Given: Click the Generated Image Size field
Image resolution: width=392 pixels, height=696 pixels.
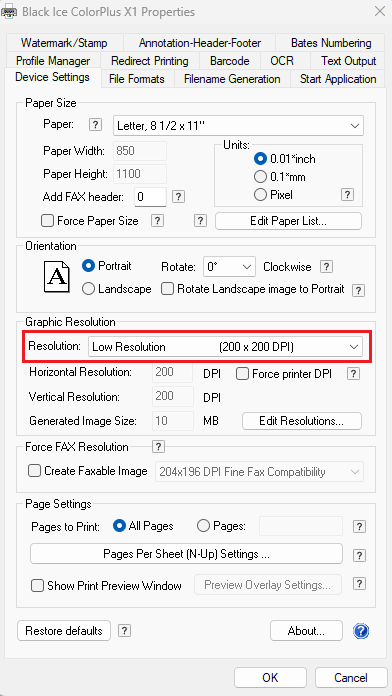Looking at the screenshot, I should (x=173, y=420).
